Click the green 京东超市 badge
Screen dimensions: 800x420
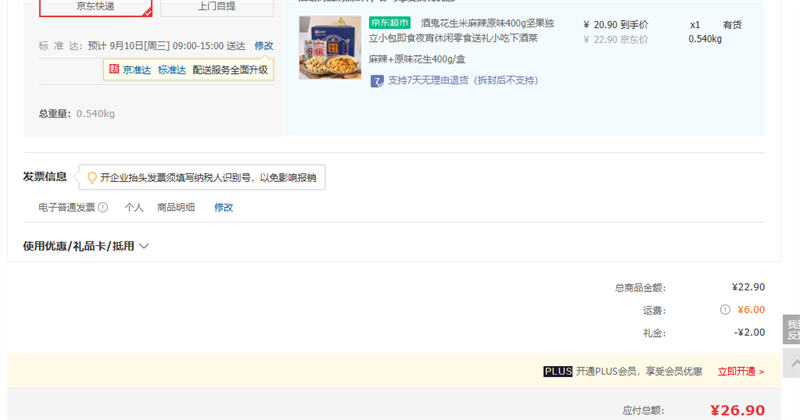click(x=389, y=22)
